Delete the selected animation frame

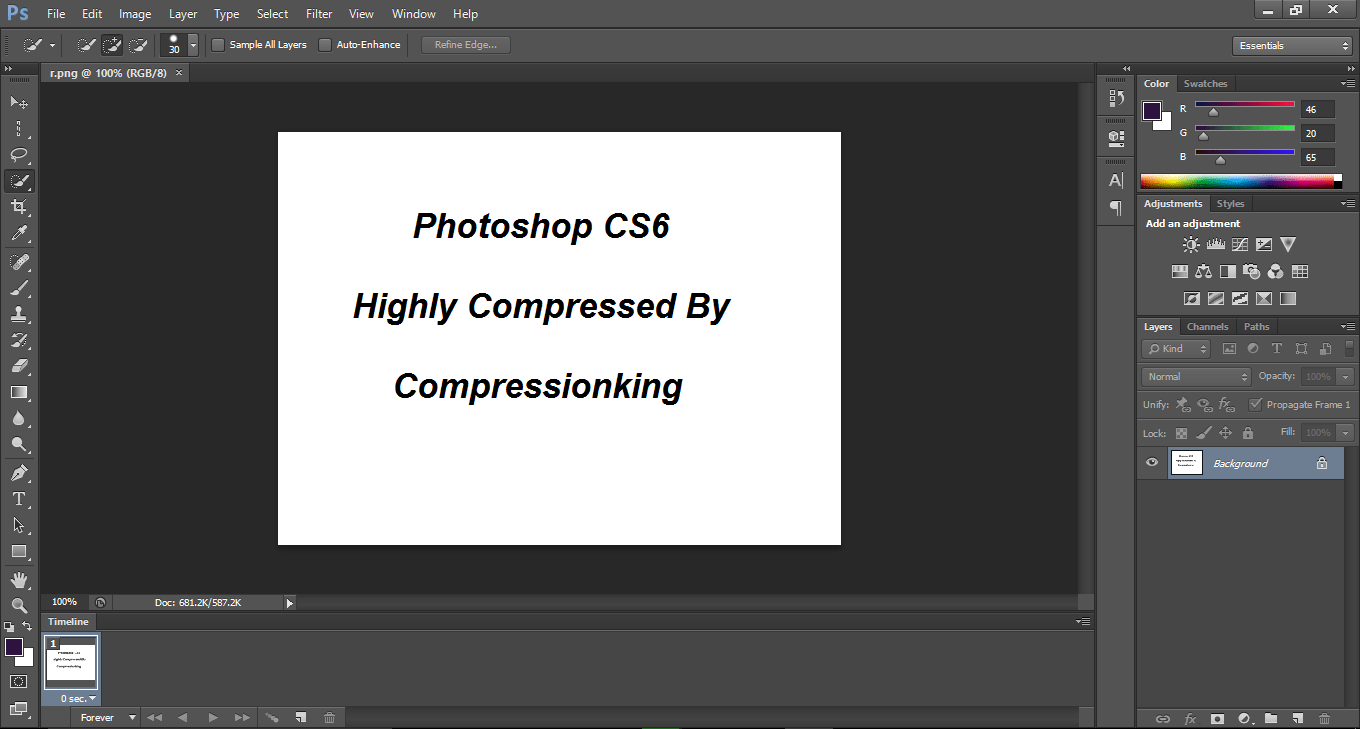point(330,717)
